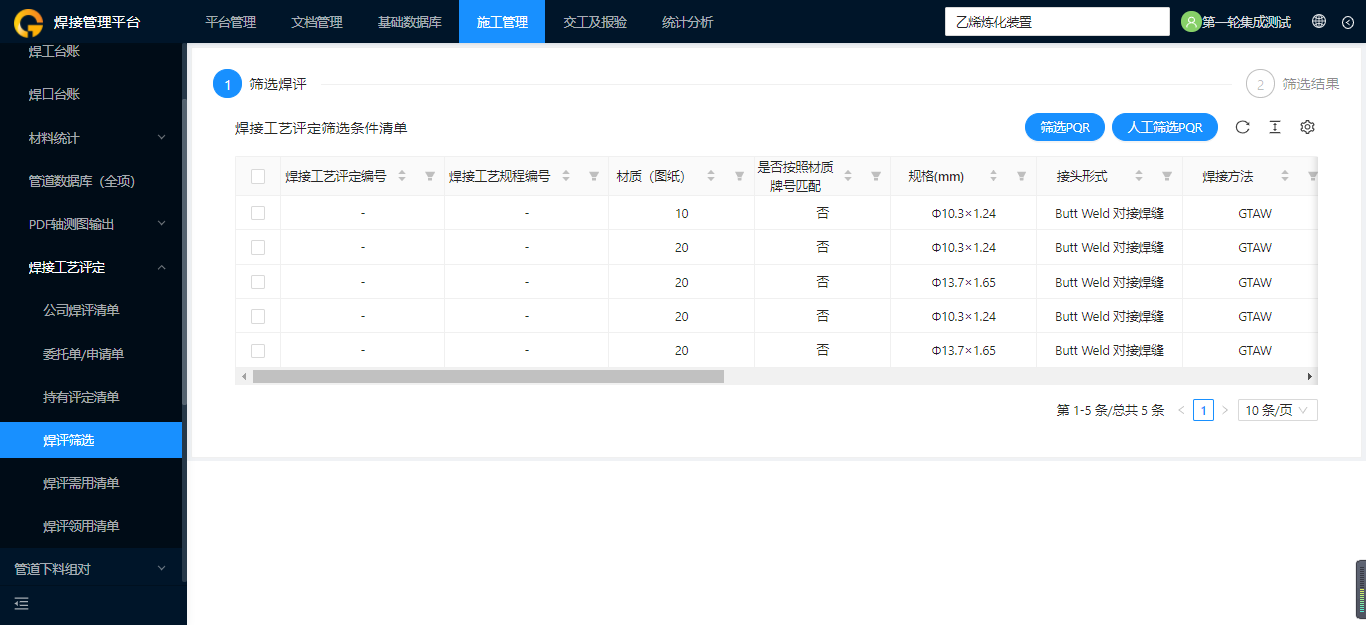Image resolution: width=1366 pixels, height=625 pixels.
Task: Collapse 焊接工艺评定 sidebar menu
Action: click(x=91, y=267)
